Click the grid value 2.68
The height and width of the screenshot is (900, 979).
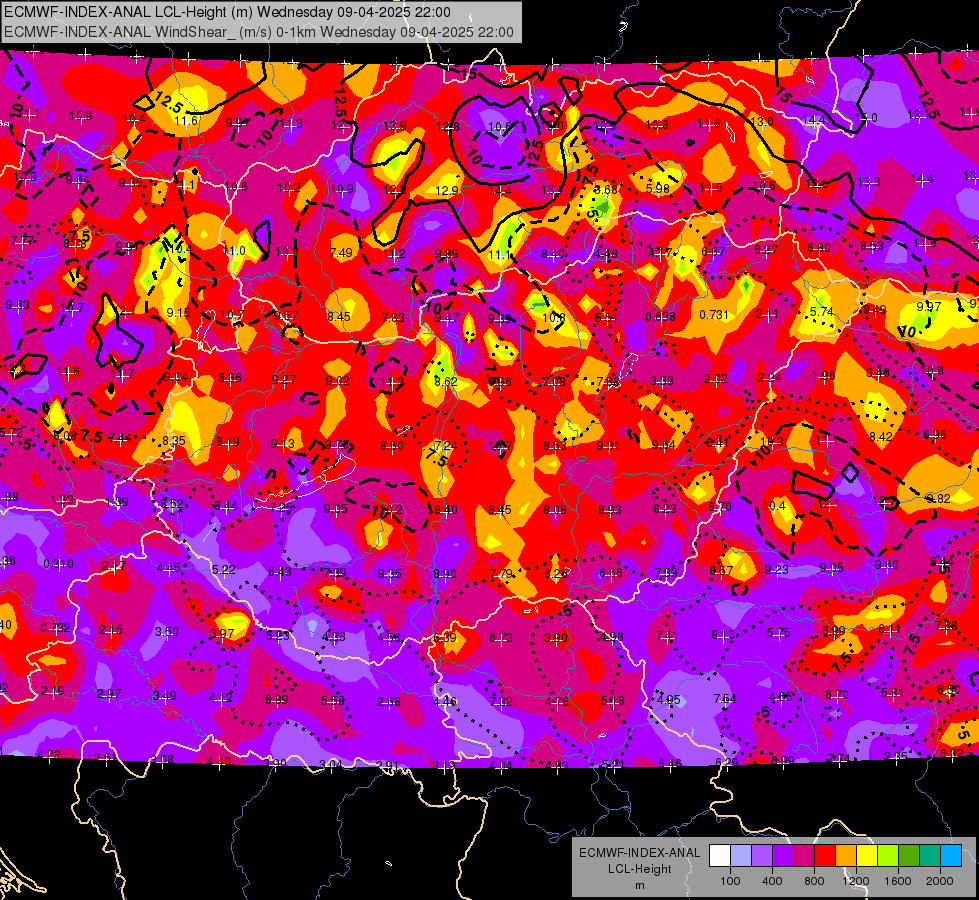(388, 702)
